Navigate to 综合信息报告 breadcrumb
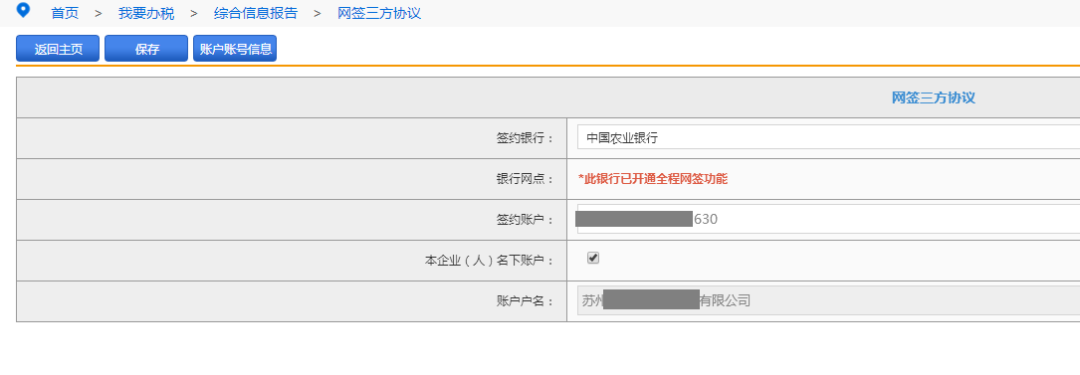The height and width of the screenshot is (375, 1080). pyautogui.click(x=256, y=13)
